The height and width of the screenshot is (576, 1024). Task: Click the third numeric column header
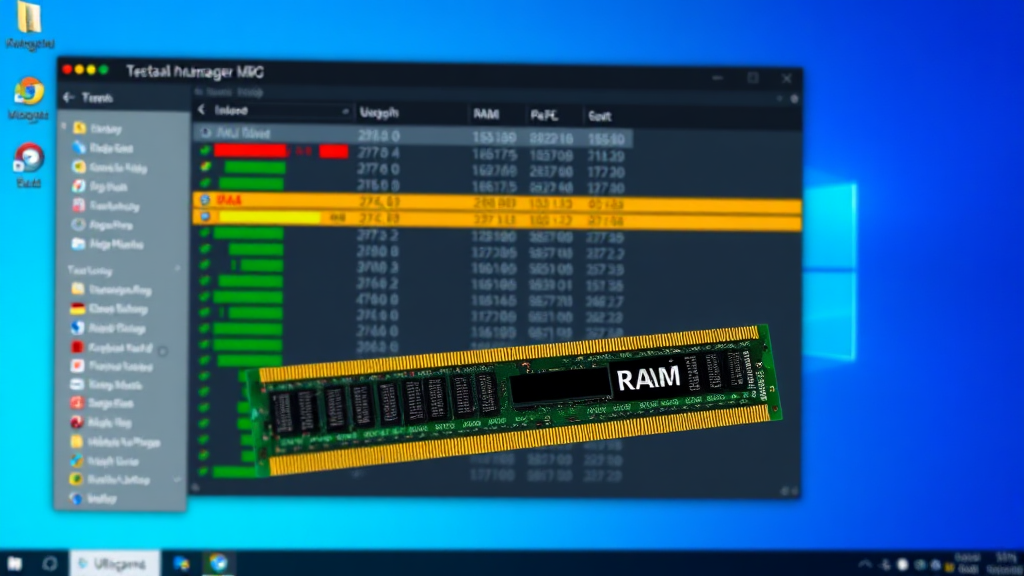[x=544, y=115]
